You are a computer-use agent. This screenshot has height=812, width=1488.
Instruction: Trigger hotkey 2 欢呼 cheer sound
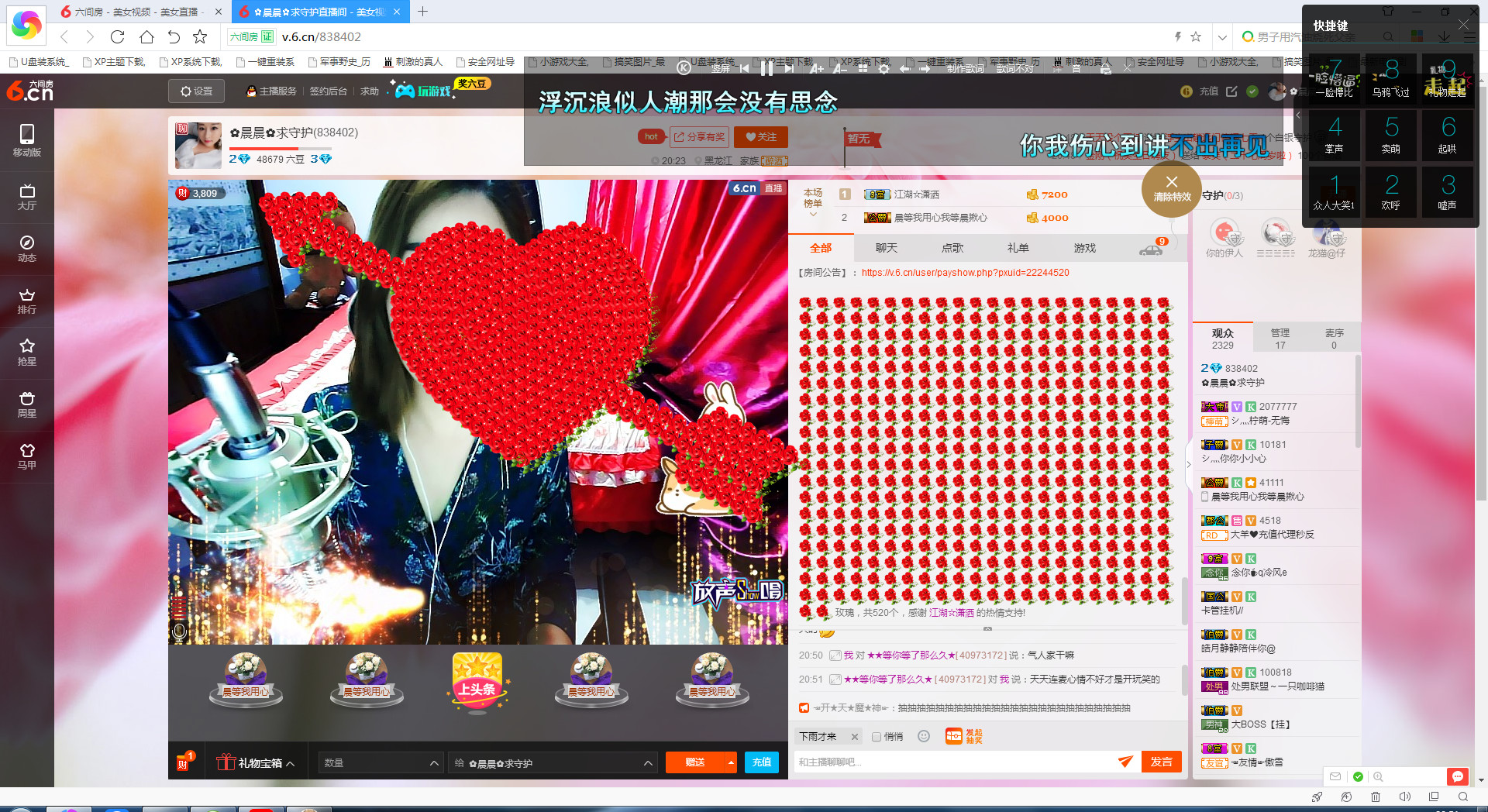click(x=1391, y=192)
